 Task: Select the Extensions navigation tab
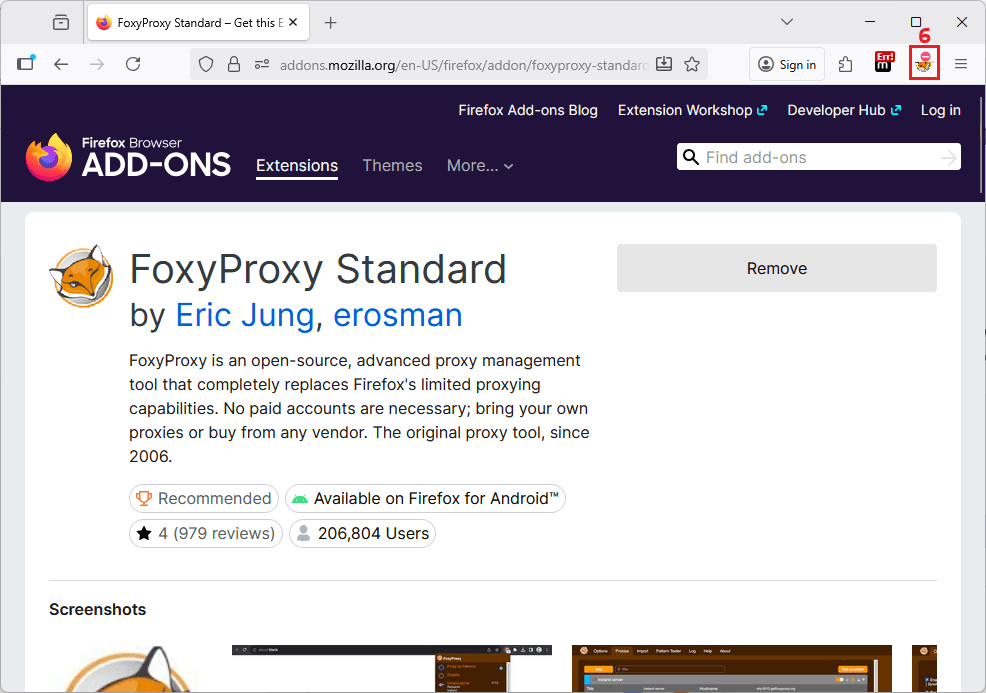tap(297, 166)
